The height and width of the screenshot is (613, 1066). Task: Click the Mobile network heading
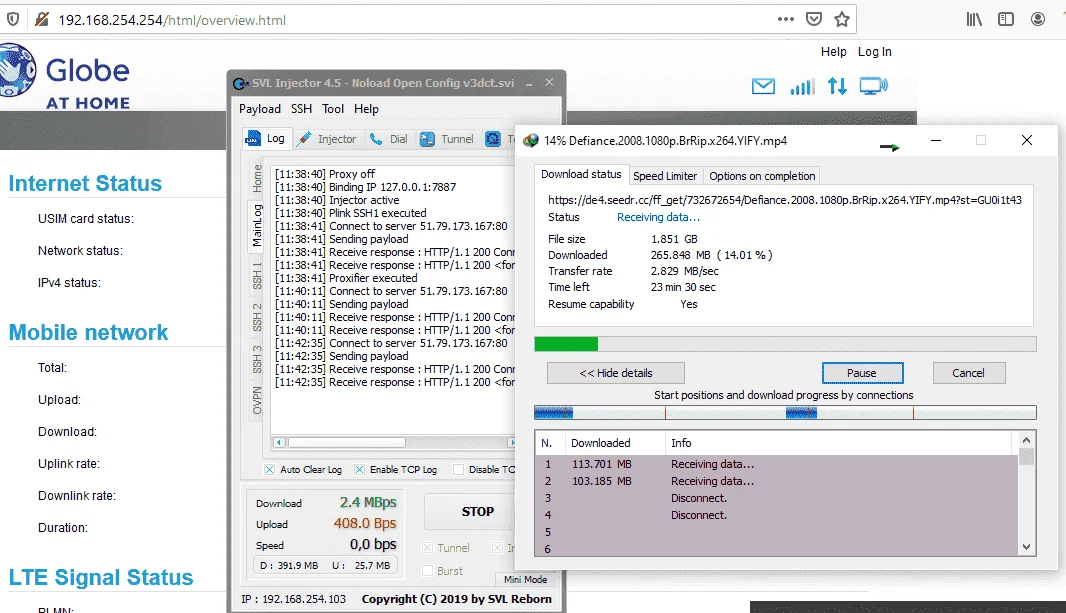[88, 332]
